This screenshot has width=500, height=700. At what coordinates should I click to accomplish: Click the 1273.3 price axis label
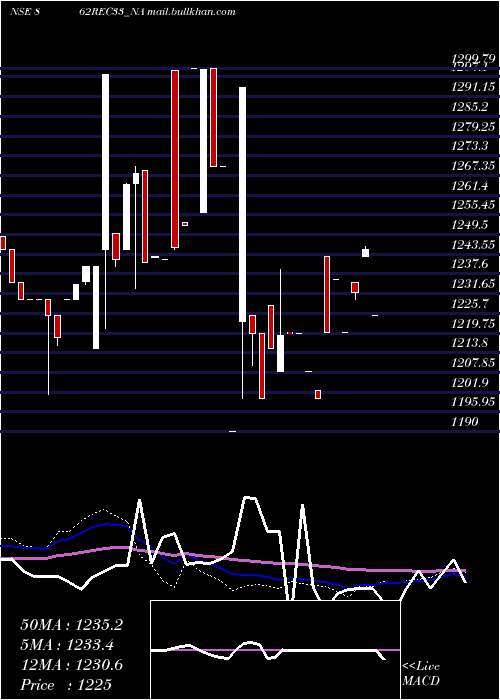pos(470,146)
